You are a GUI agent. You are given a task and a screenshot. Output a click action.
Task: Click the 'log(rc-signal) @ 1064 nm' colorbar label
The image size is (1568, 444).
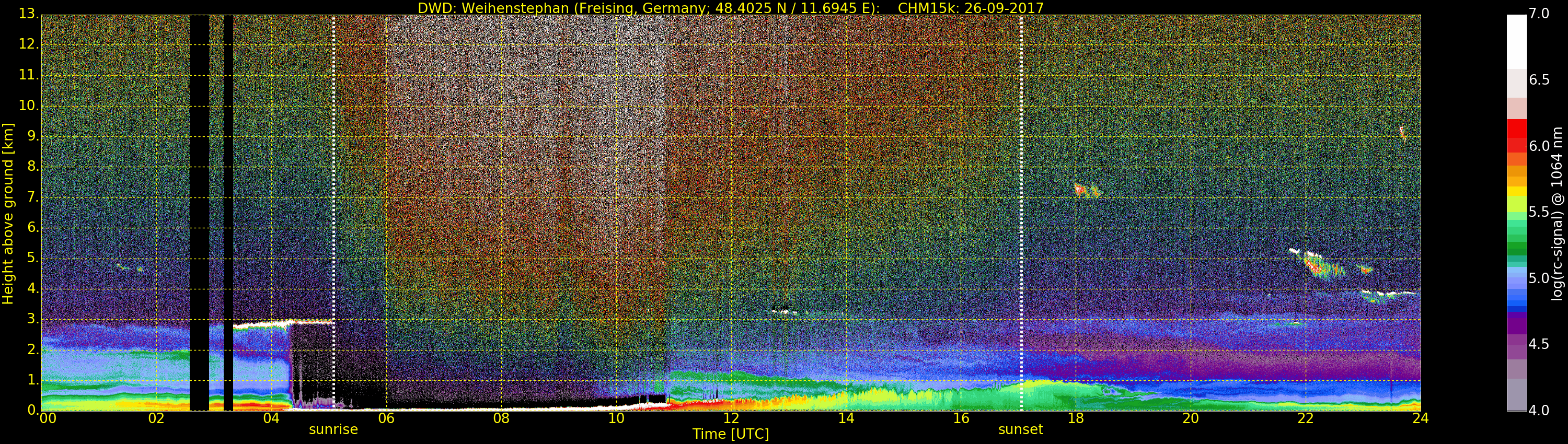tap(1557, 213)
